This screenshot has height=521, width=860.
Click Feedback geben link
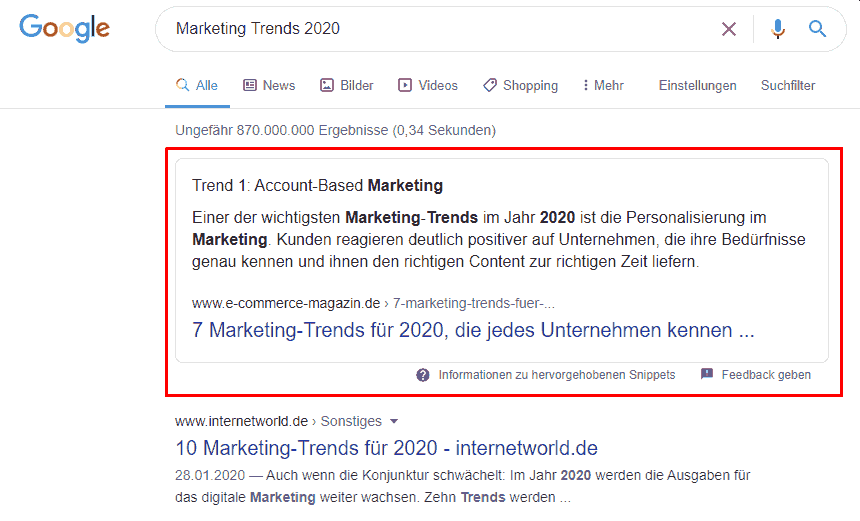[x=766, y=375]
